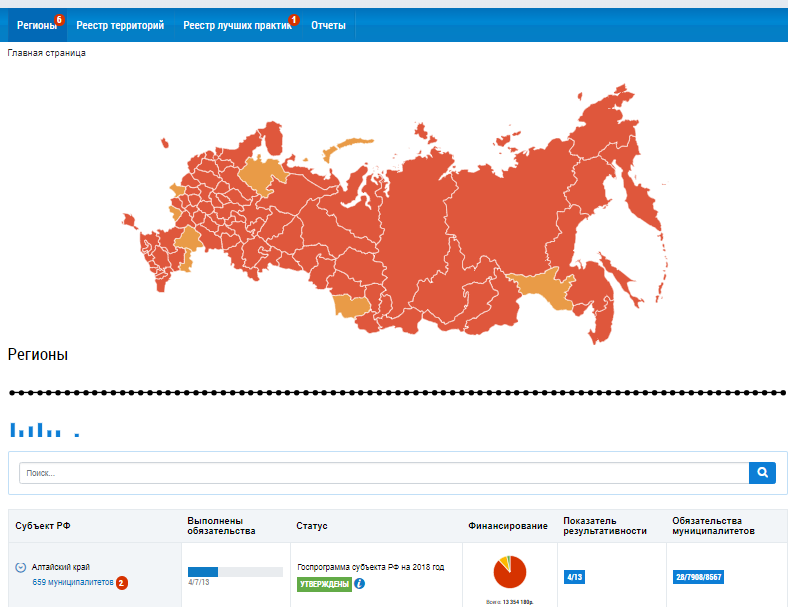Open the 659 муниципалитетов link
The image size is (788, 607).
click(73, 582)
